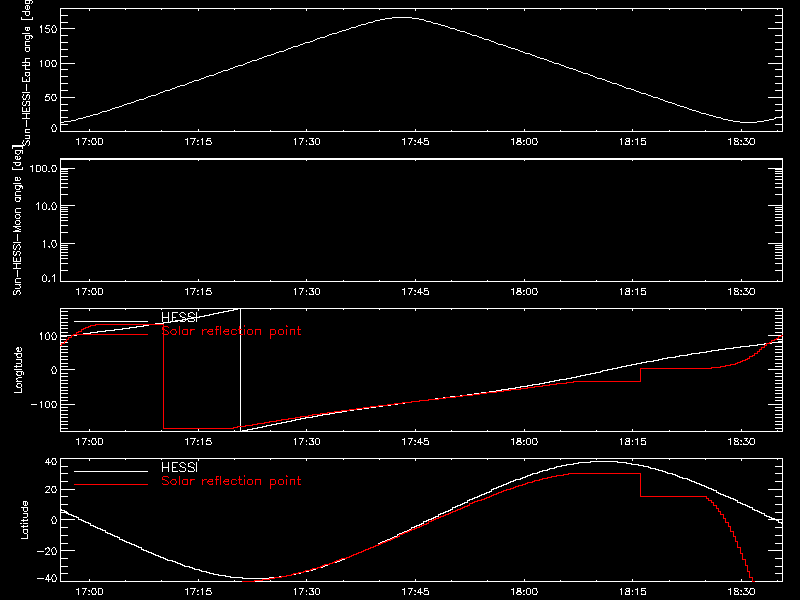Select 17:00 under the Sun-HESSI-Moon angle plot
The width and height of the screenshot is (800, 600).
click(89, 292)
